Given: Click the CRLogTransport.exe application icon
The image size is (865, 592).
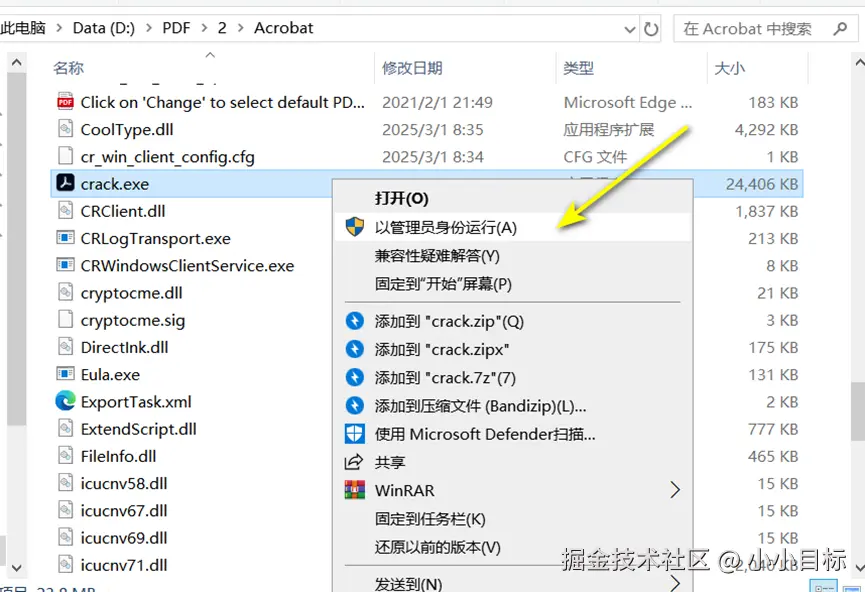Looking at the screenshot, I should click(x=65, y=238).
